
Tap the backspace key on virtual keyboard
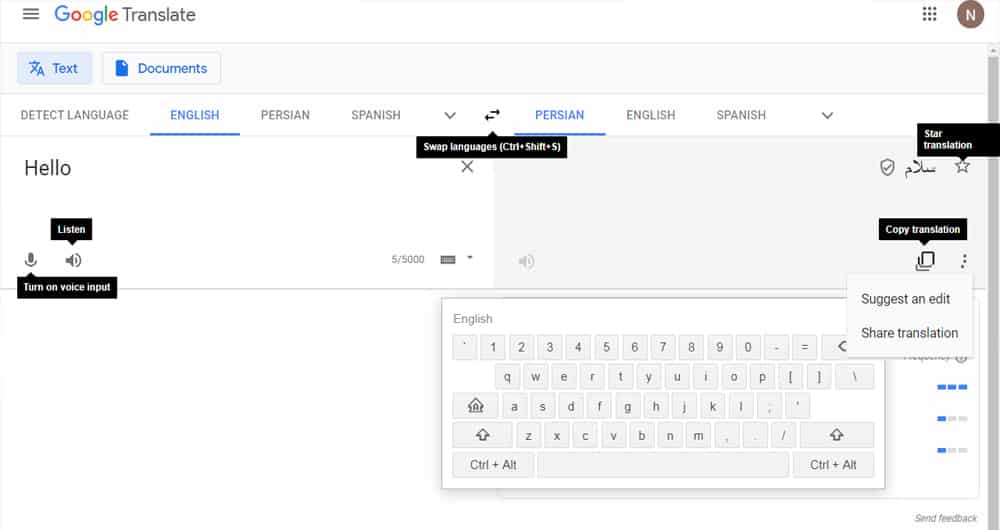[835, 347]
